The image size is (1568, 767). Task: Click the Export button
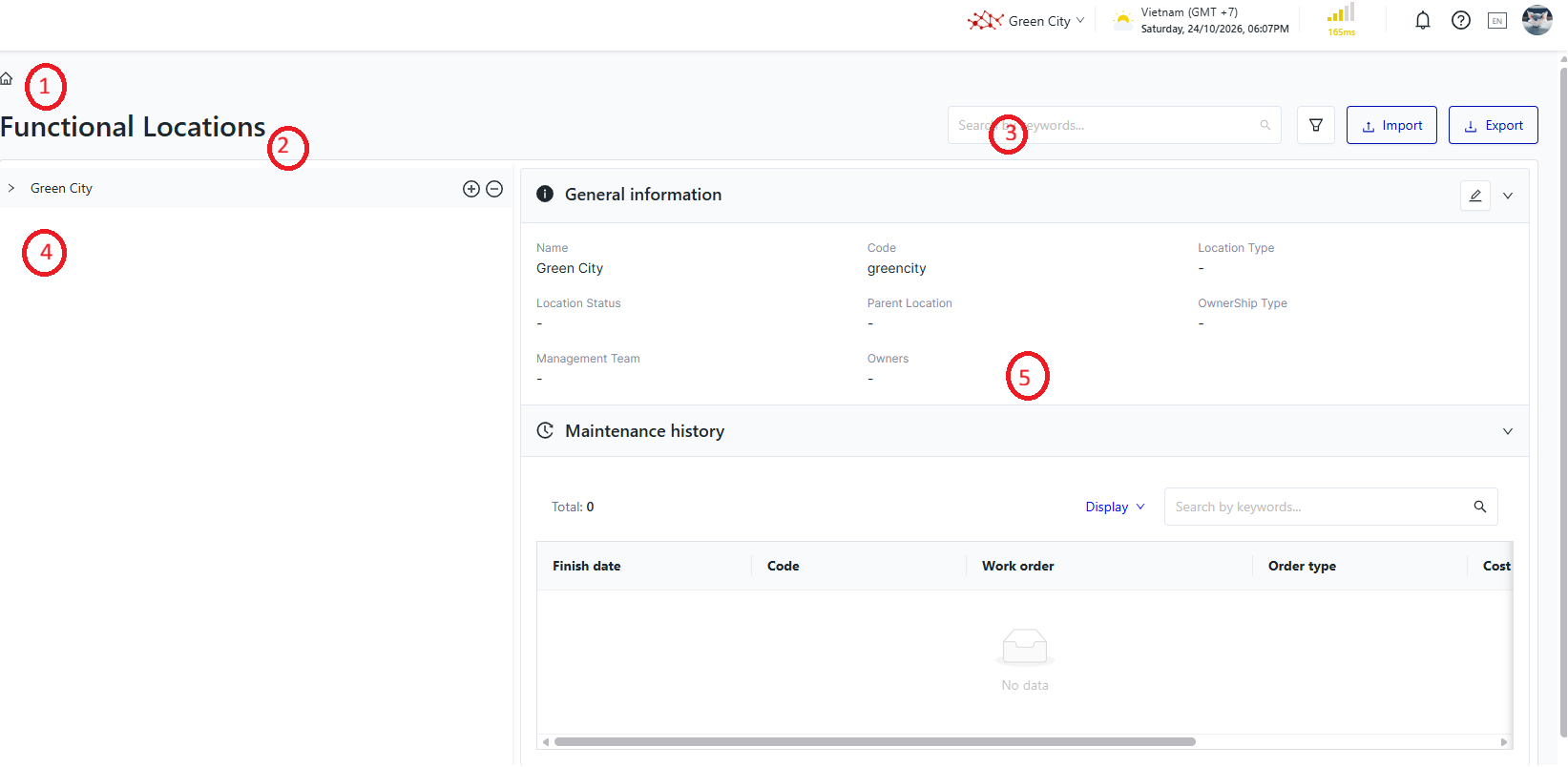click(1494, 125)
